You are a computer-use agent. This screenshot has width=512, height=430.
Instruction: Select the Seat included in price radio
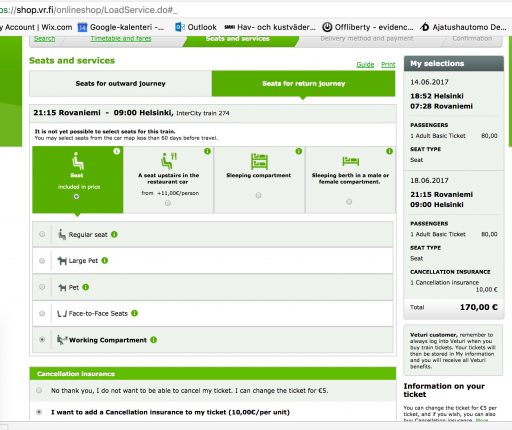tap(76, 197)
